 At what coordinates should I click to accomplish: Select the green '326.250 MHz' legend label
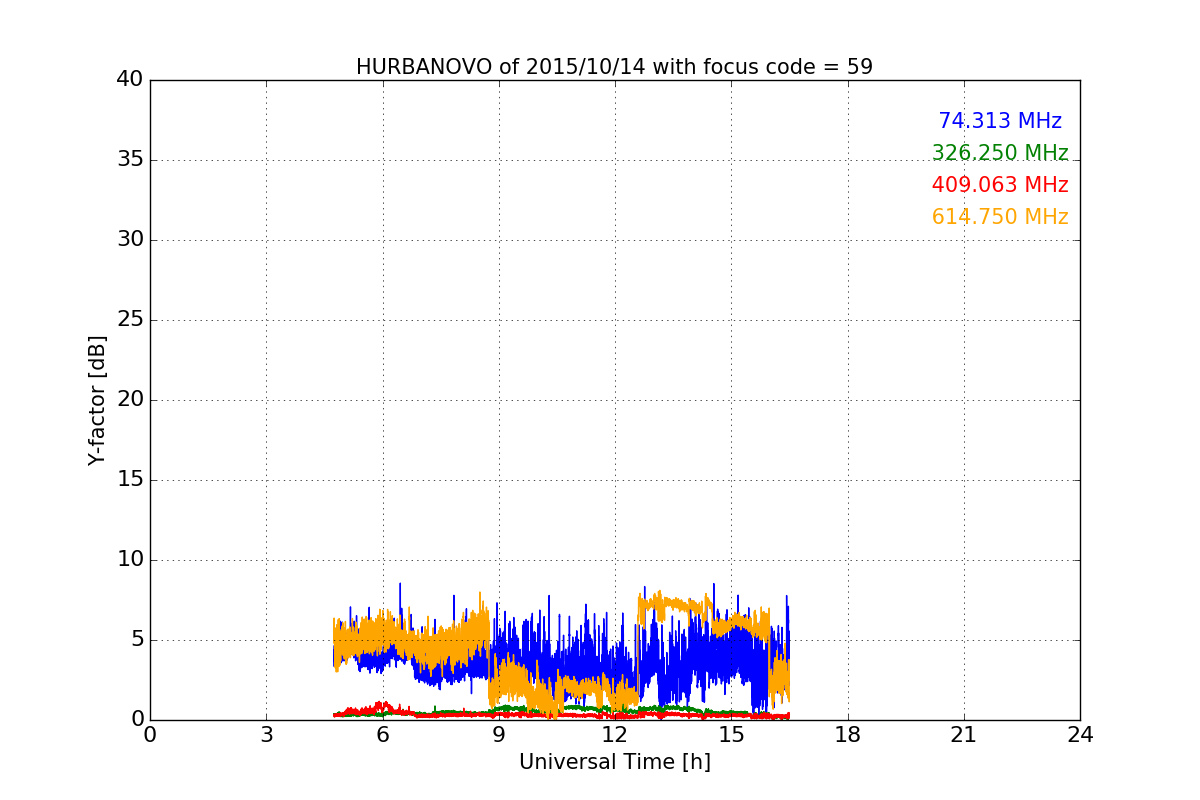[1000, 153]
